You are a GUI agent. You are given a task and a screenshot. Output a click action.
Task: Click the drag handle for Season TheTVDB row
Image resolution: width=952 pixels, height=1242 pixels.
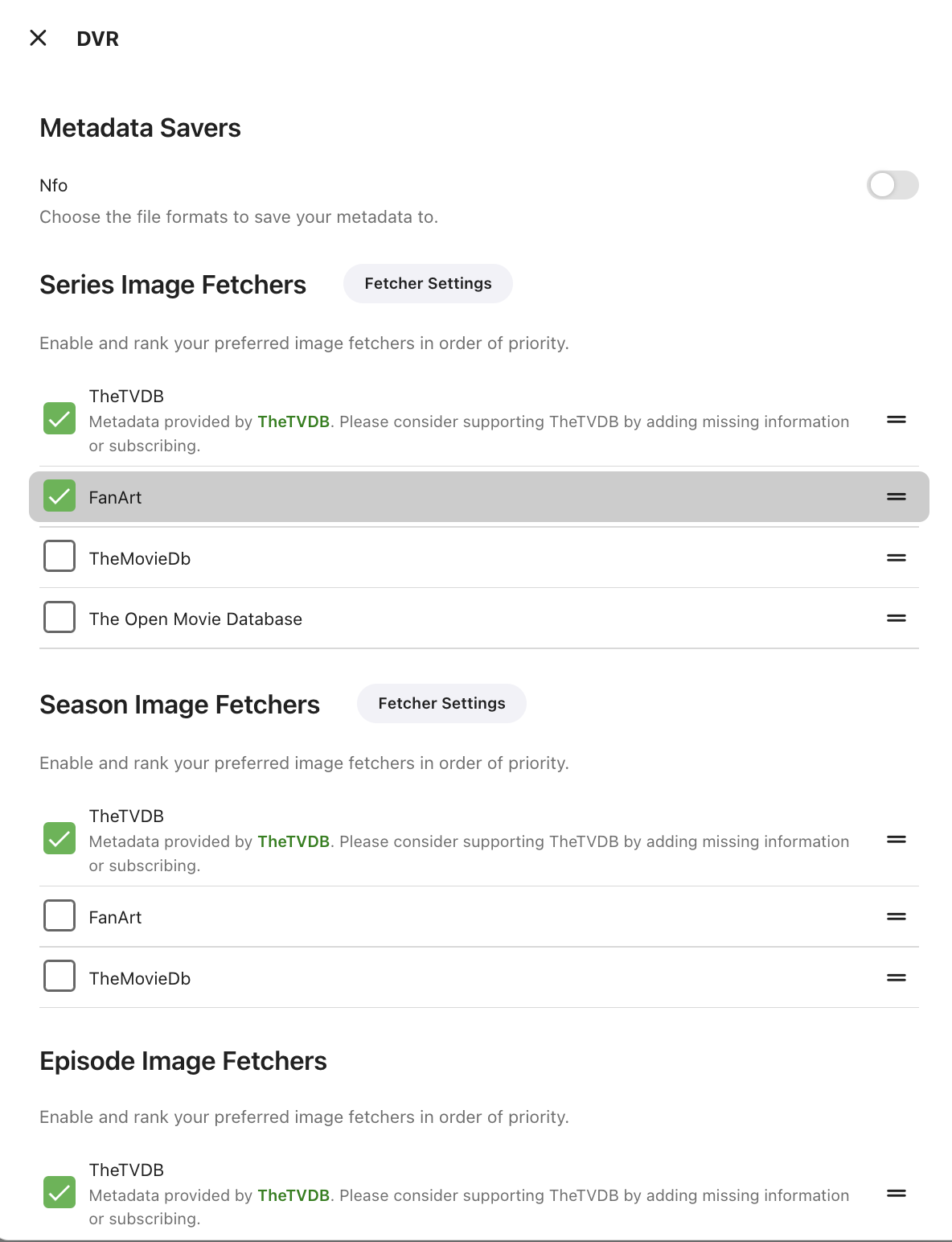[x=896, y=840]
